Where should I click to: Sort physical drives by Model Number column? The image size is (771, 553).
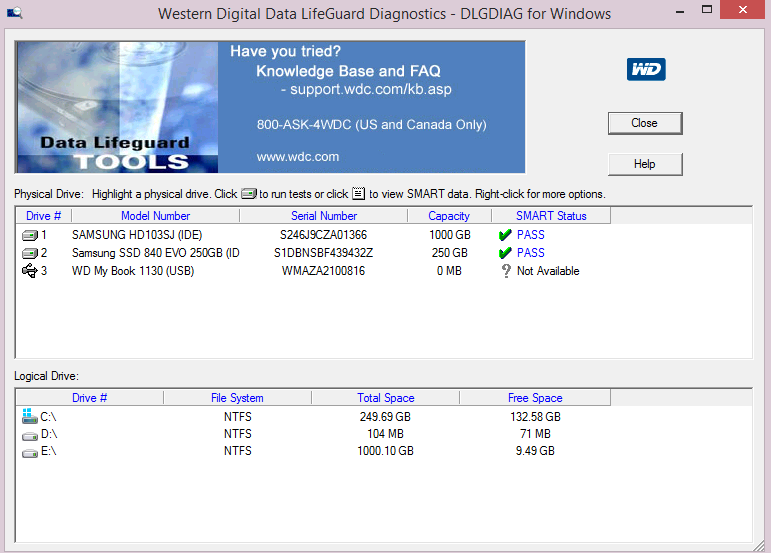[155, 216]
